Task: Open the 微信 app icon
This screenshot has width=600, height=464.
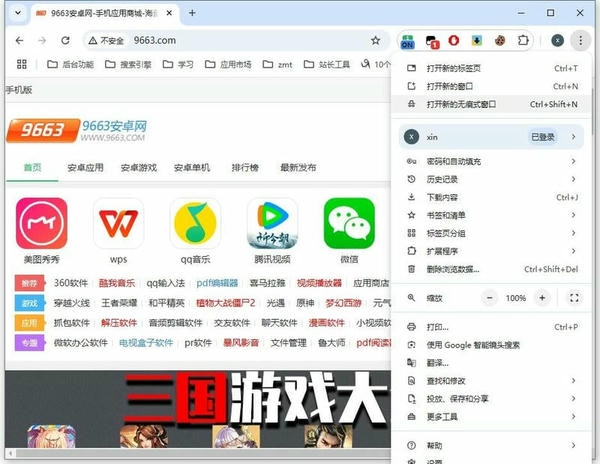Action: click(349, 223)
